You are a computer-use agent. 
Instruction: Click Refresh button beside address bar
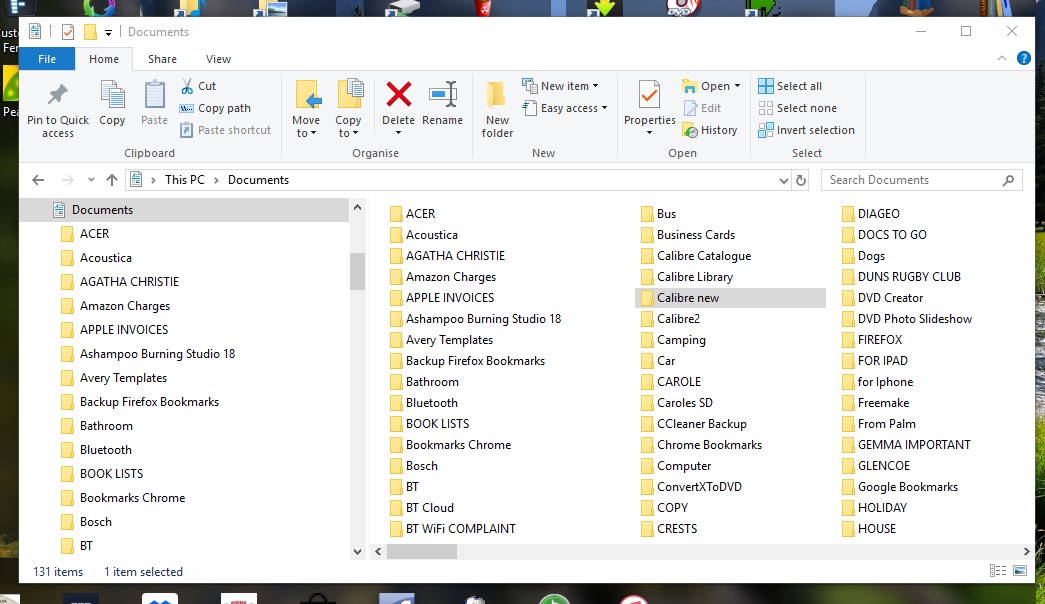[801, 180]
